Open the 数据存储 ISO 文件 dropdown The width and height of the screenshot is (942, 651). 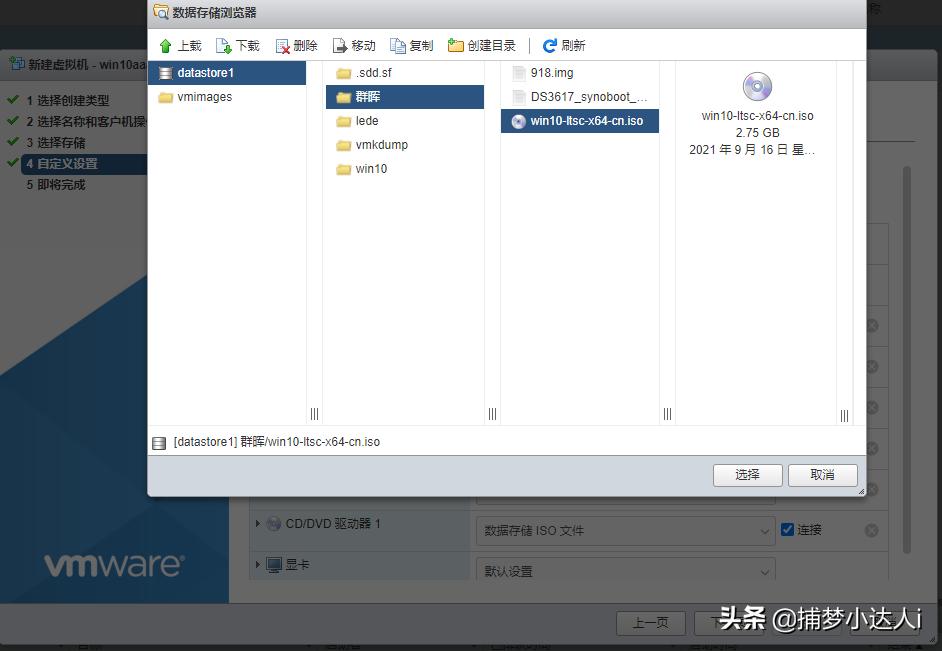point(625,530)
